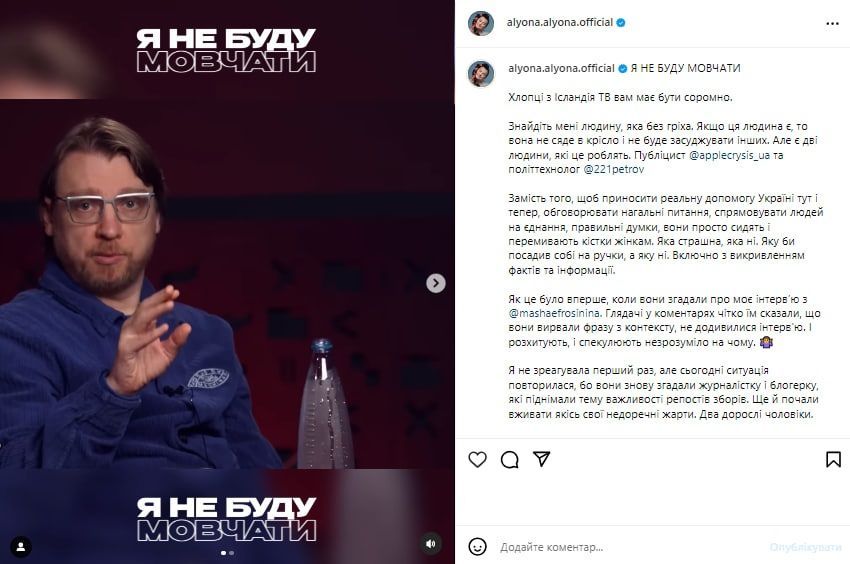This screenshot has width=850, height=564.
Task: Go to next carousel slide arrow
Action: point(436,283)
